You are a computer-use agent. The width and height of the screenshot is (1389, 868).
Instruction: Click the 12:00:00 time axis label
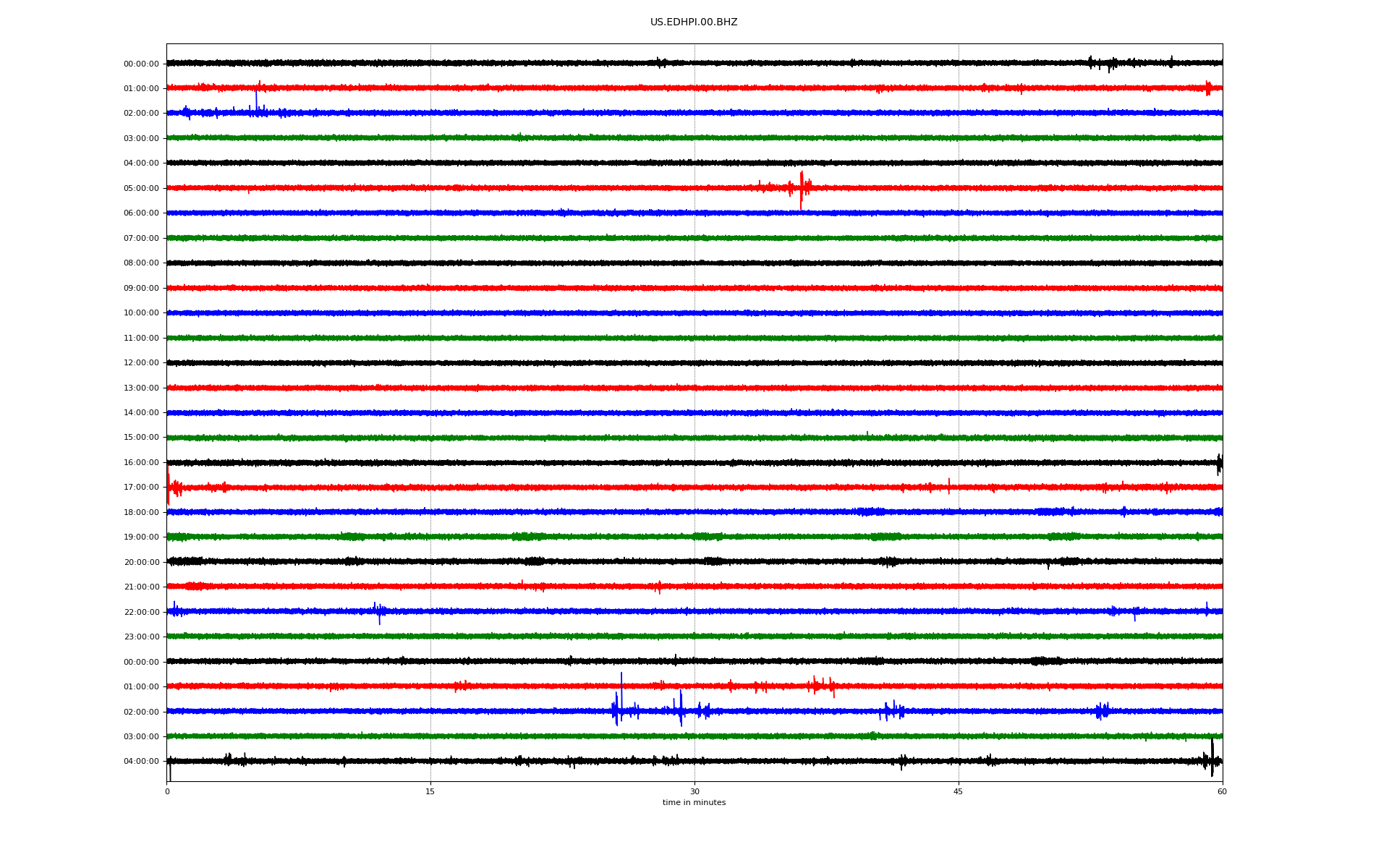click(x=141, y=363)
